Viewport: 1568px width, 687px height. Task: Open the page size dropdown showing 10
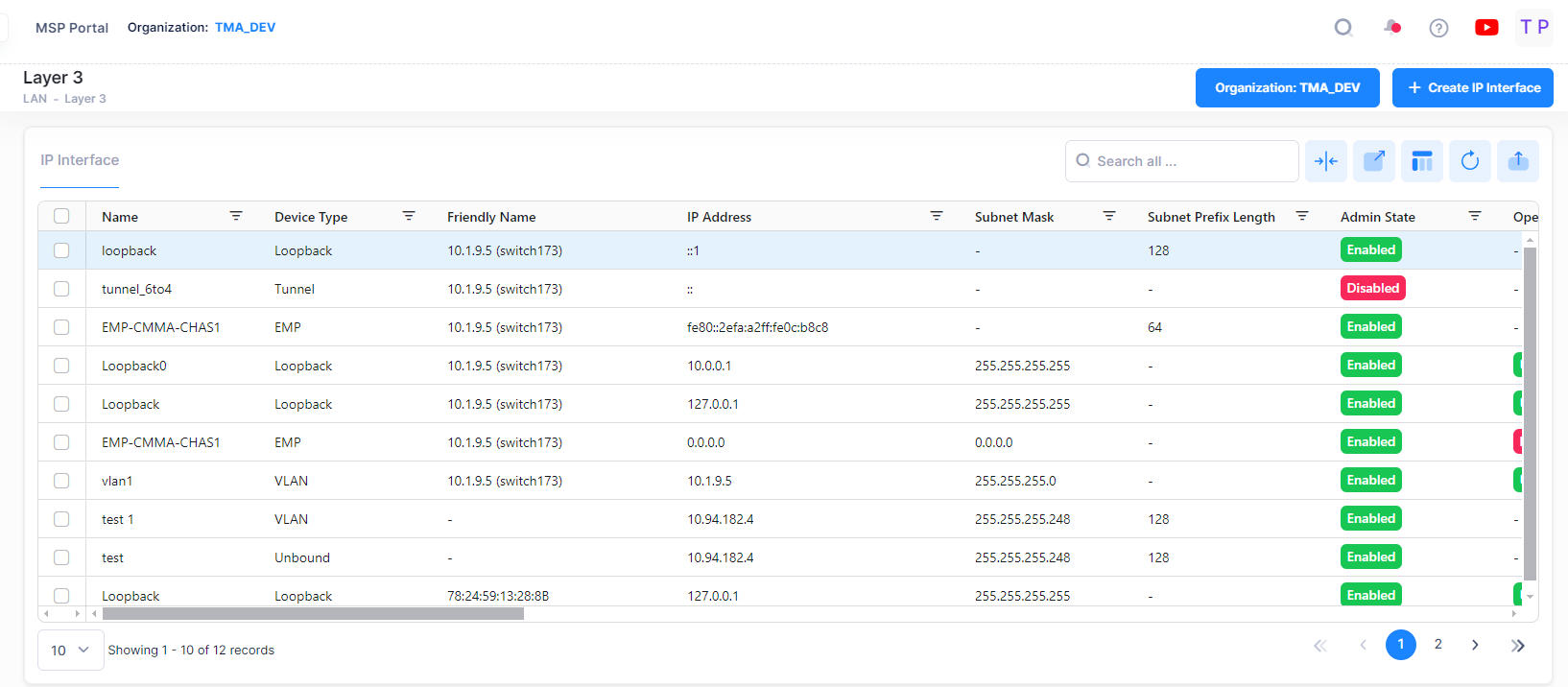pos(70,651)
